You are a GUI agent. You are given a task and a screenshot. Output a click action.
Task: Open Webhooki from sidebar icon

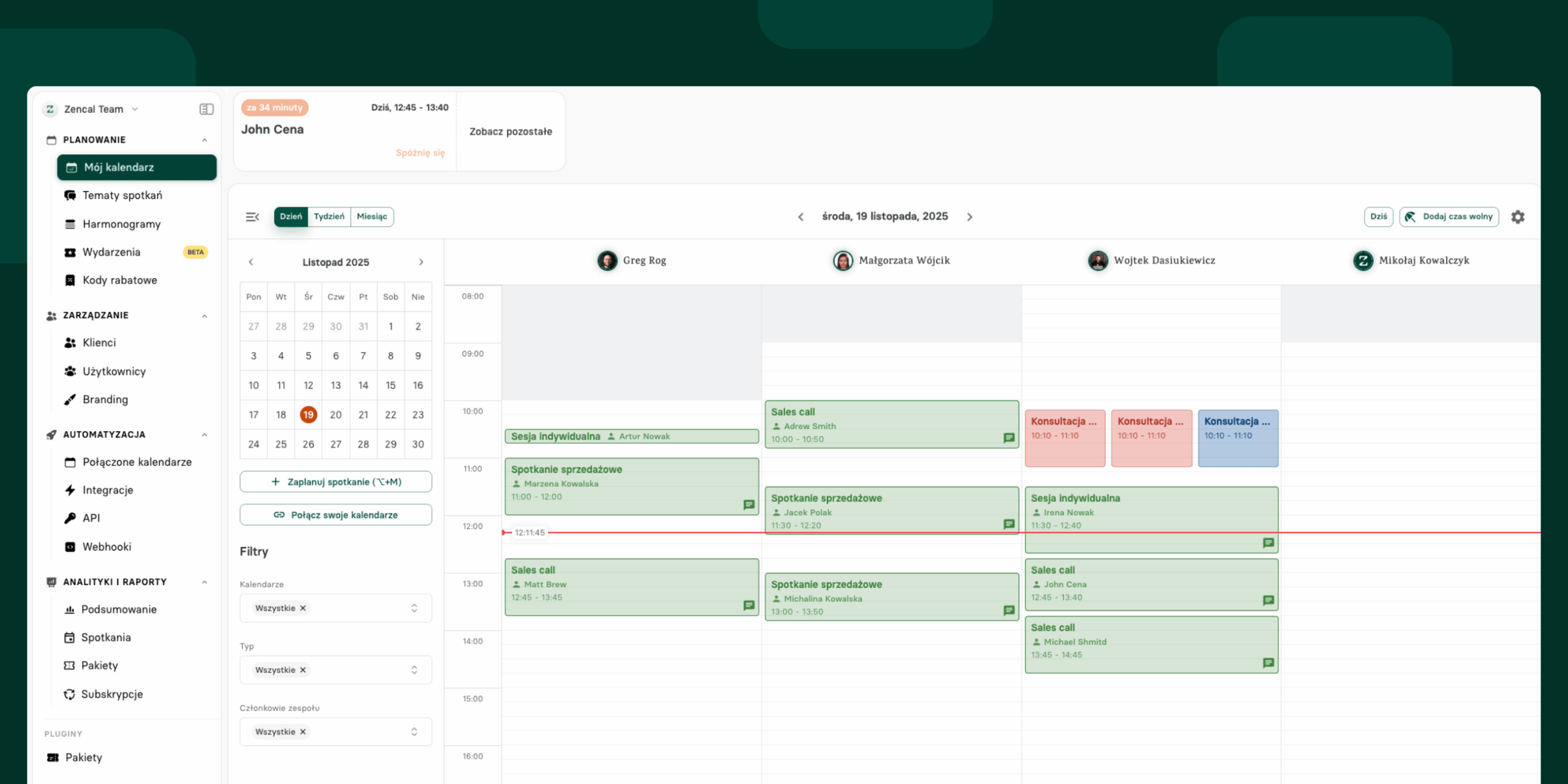click(x=70, y=546)
